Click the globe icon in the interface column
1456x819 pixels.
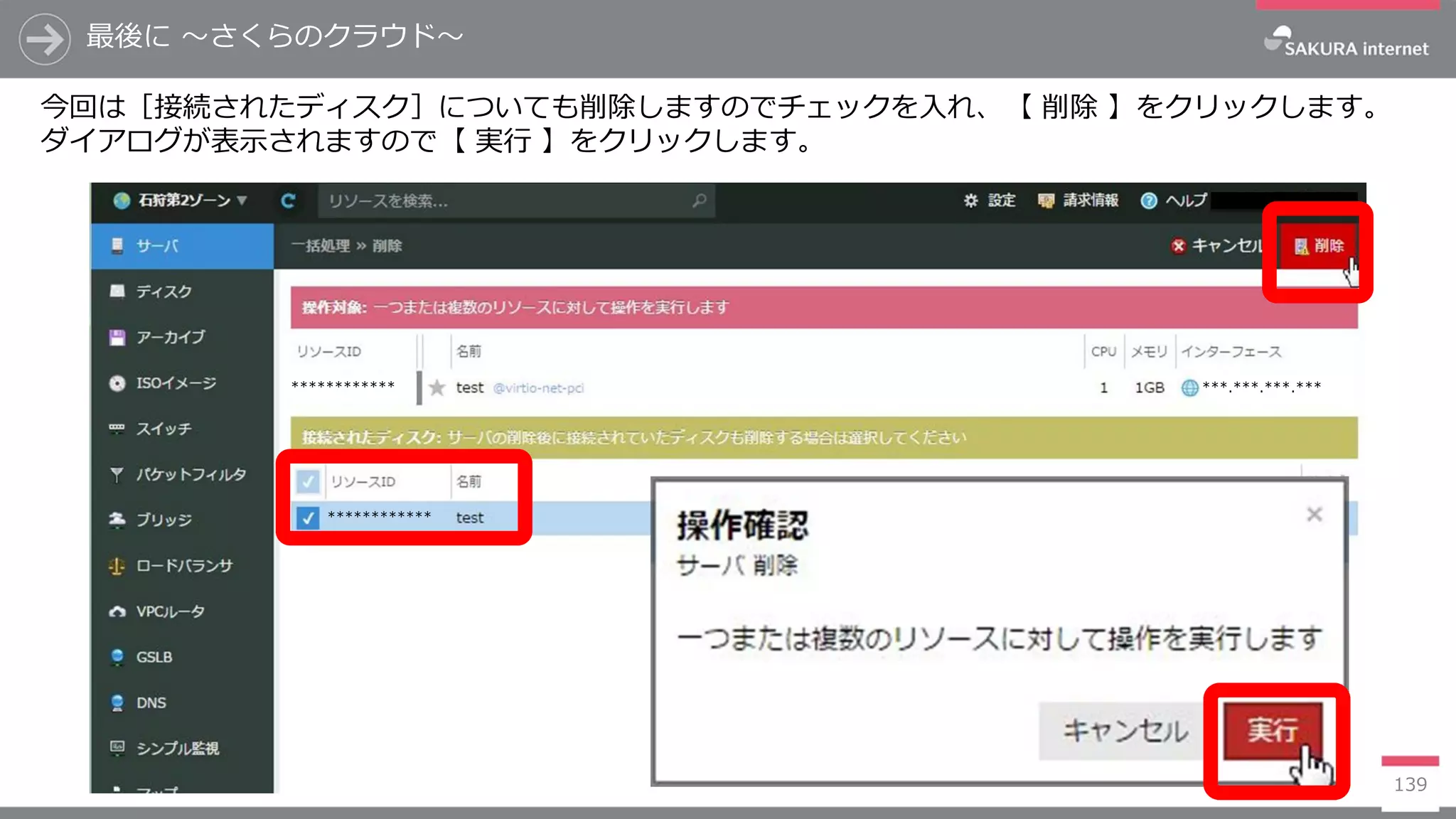tap(1189, 387)
